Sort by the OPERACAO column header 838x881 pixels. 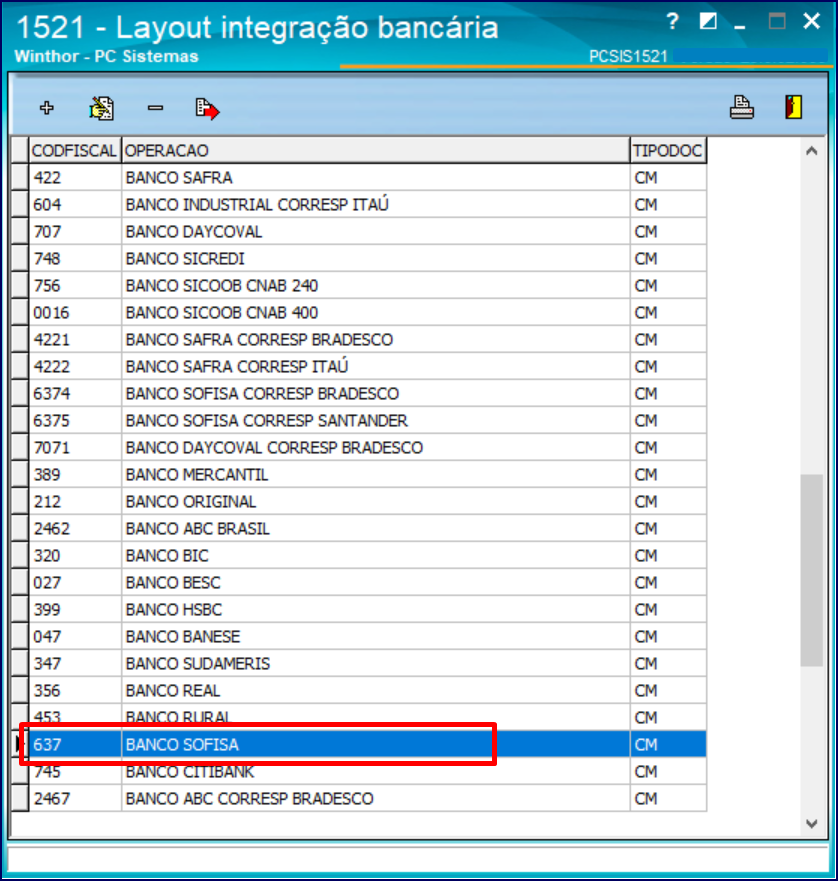click(375, 151)
